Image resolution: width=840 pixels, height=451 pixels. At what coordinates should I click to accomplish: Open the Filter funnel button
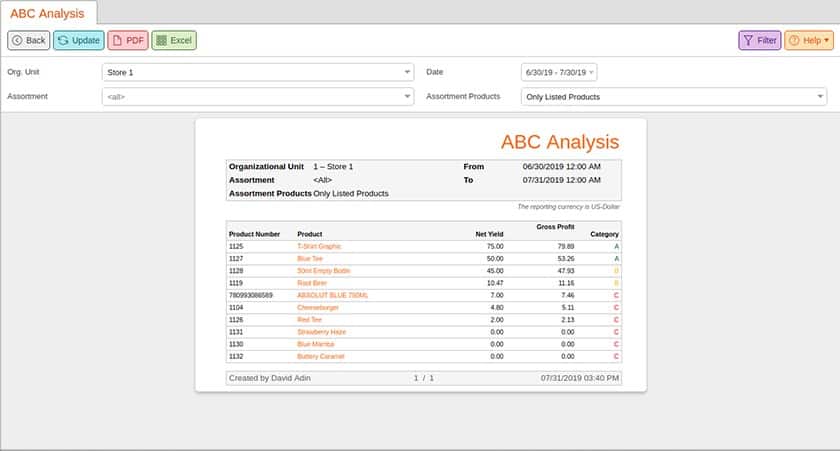[759, 41]
